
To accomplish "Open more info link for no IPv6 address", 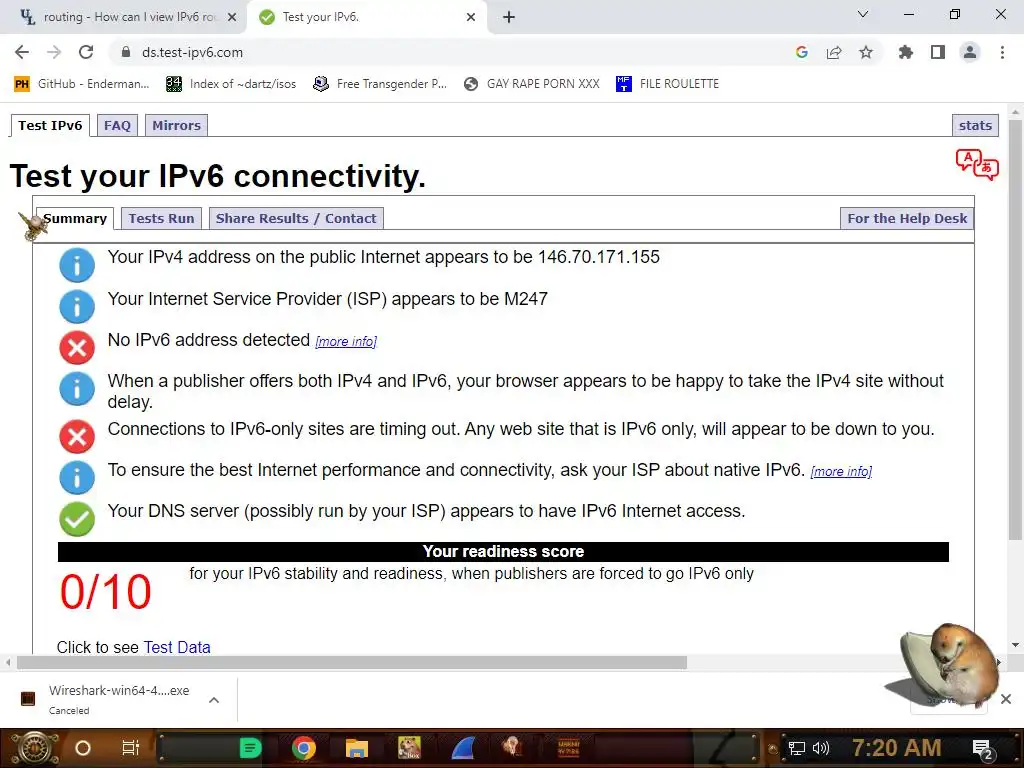I will pos(346,342).
